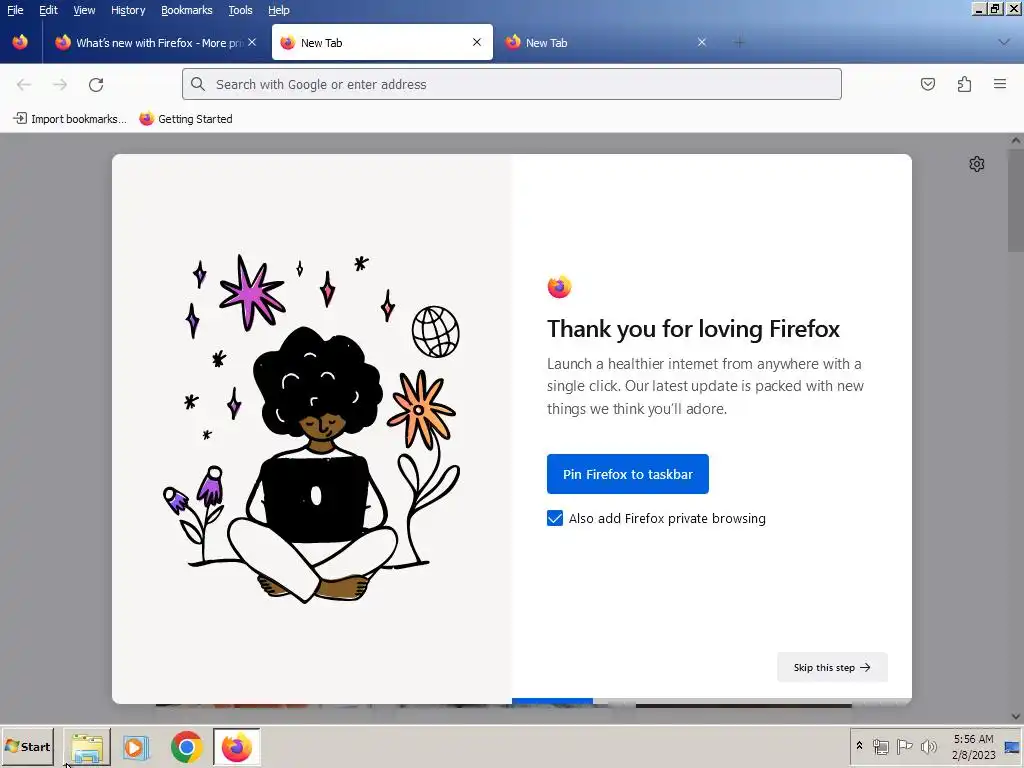Open Windows Explorer from taskbar

coord(87,746)
